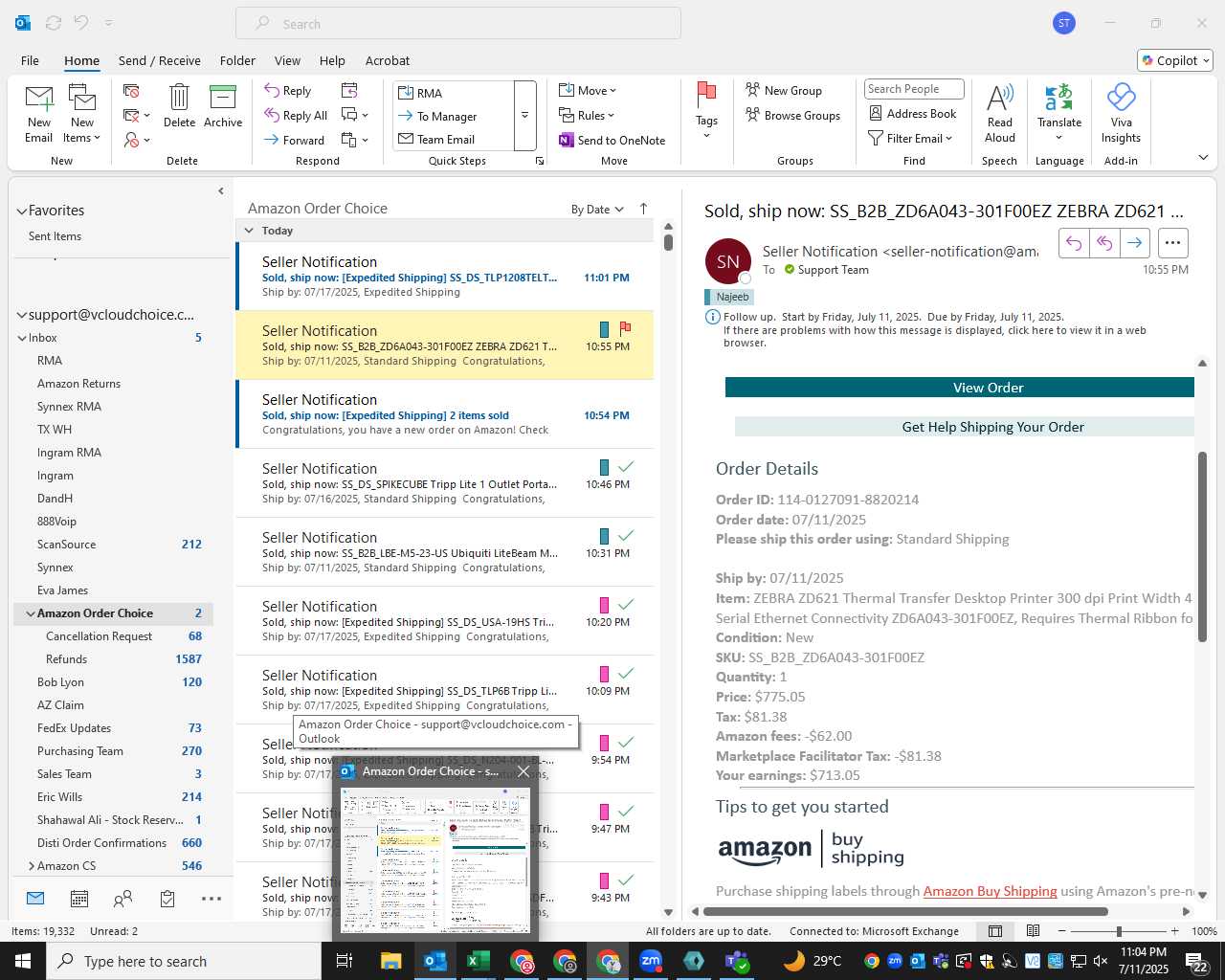The width and height of the screenshot is (1225, 980).
Task: Toggle the checkmark on the 10:31 PM message
Action: click(626, 535)
